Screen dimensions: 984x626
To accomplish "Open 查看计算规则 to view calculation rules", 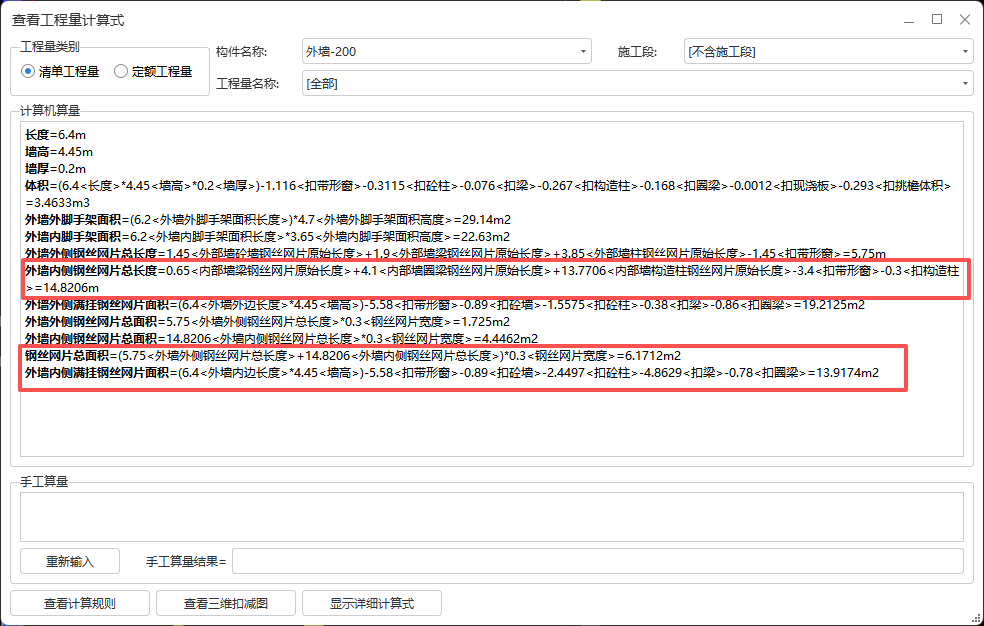I will point(80,603).
